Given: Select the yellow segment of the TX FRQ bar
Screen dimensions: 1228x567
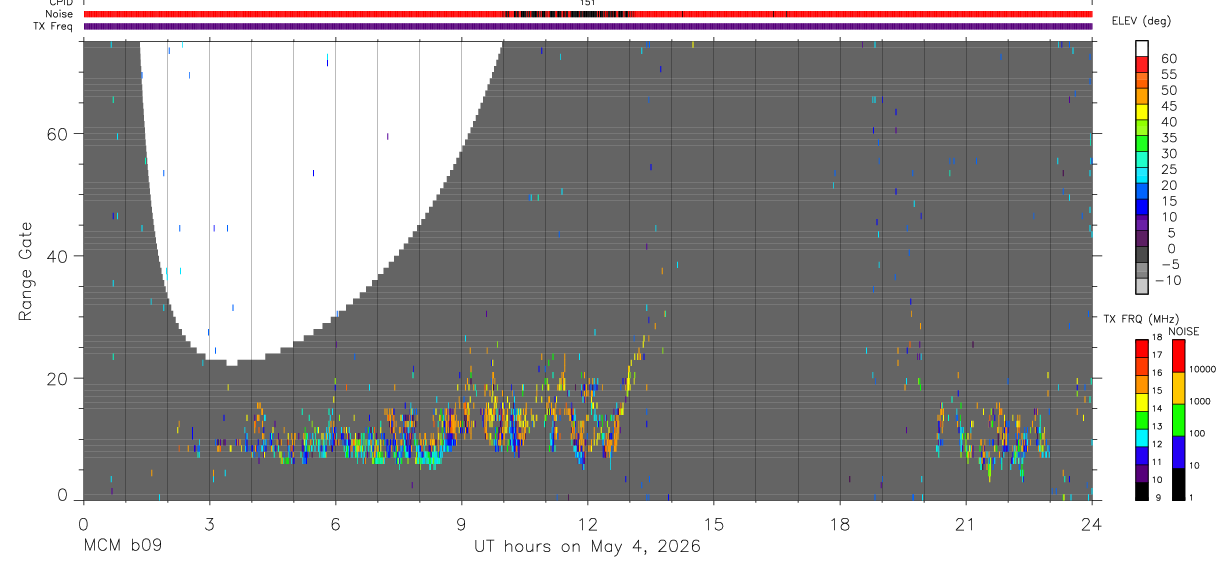Looking at the screenshot, I should point(1142,403).
